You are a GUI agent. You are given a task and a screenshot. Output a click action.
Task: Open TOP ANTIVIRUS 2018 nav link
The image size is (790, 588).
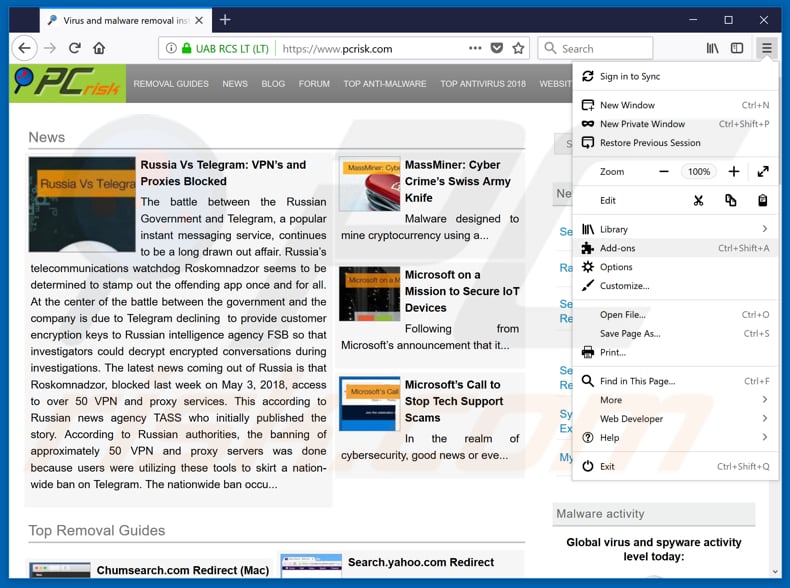[483, 84]
